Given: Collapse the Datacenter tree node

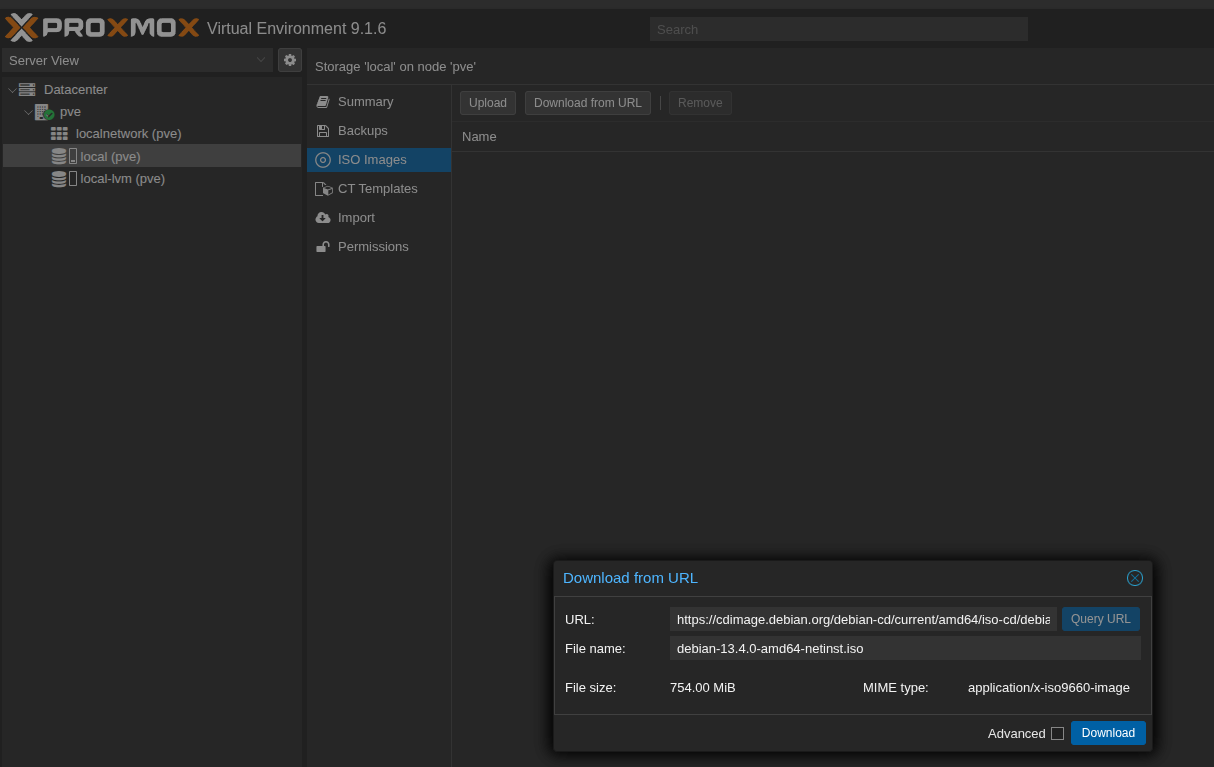Looking at the screenshot, I should 12,90.
